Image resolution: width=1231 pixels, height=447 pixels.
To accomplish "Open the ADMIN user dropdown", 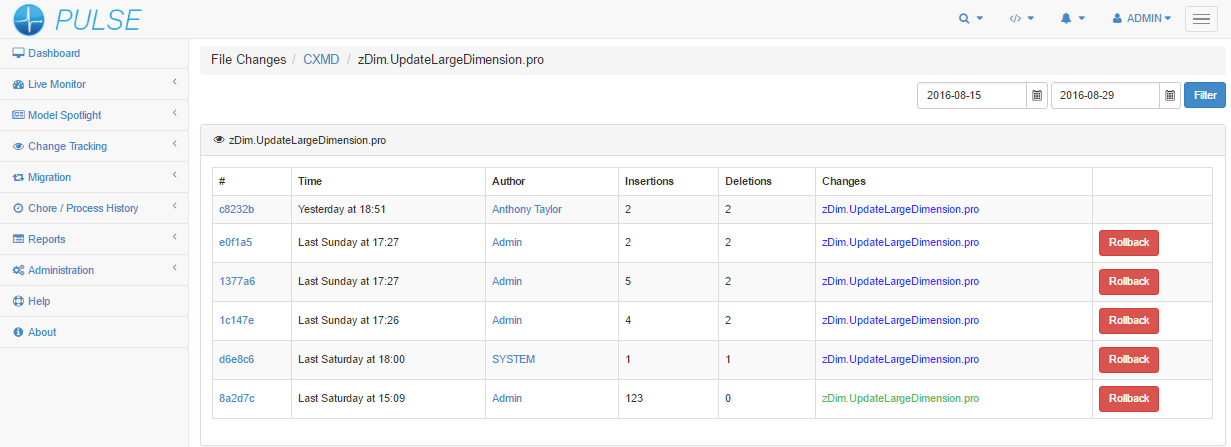I will click(x=1141, y=18).
